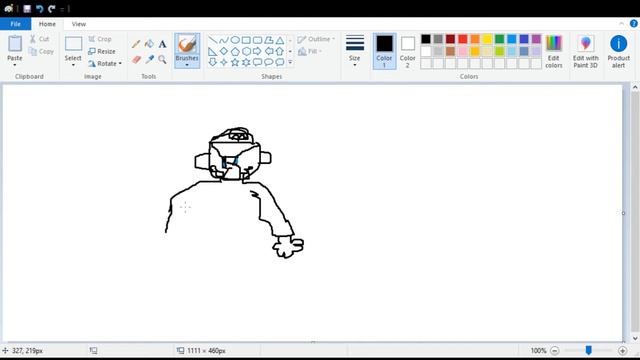Choose the Five-point star shape

point(235,62)
